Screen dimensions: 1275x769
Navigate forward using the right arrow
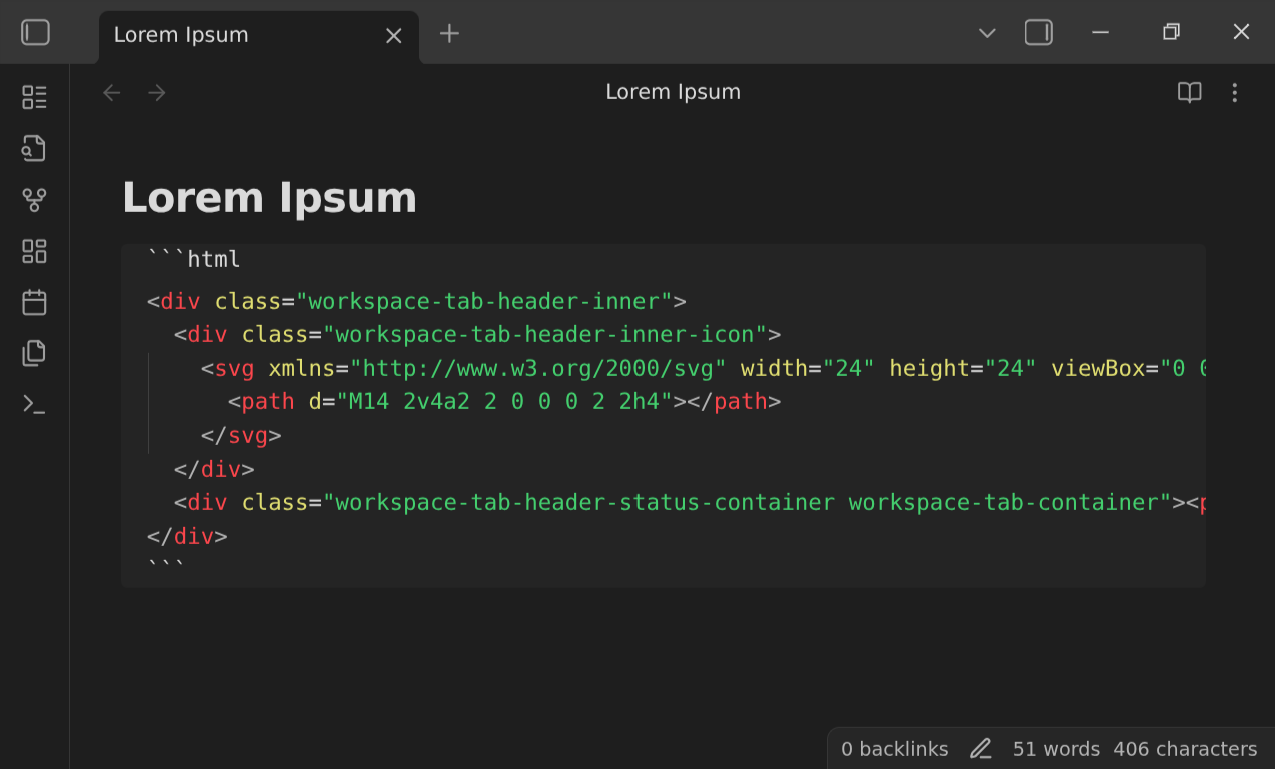(x=156, y=92)
